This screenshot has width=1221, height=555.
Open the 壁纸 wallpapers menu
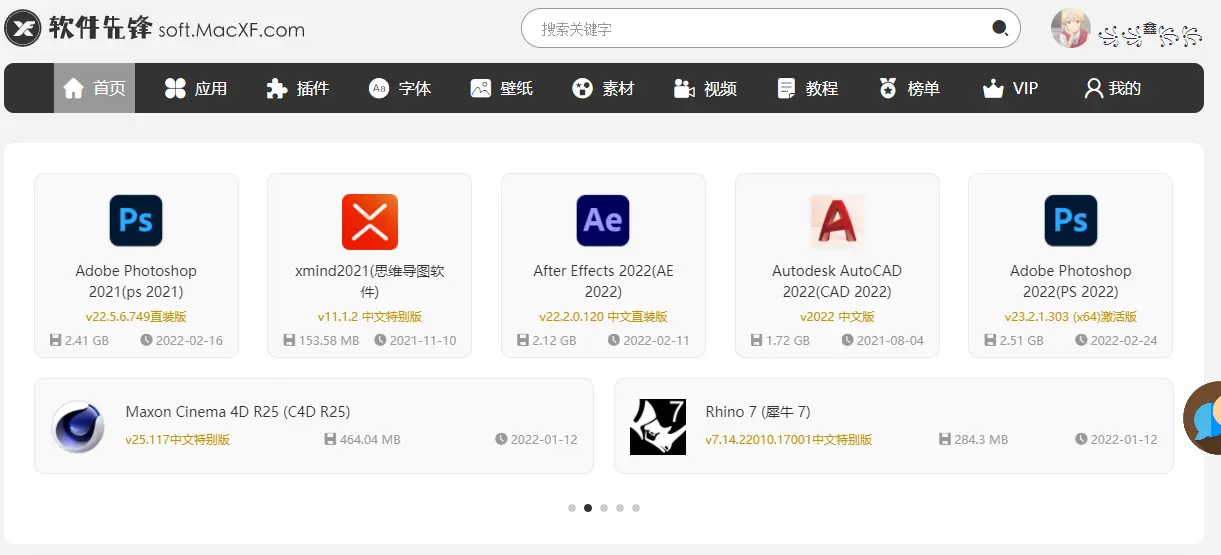point(501,88)
